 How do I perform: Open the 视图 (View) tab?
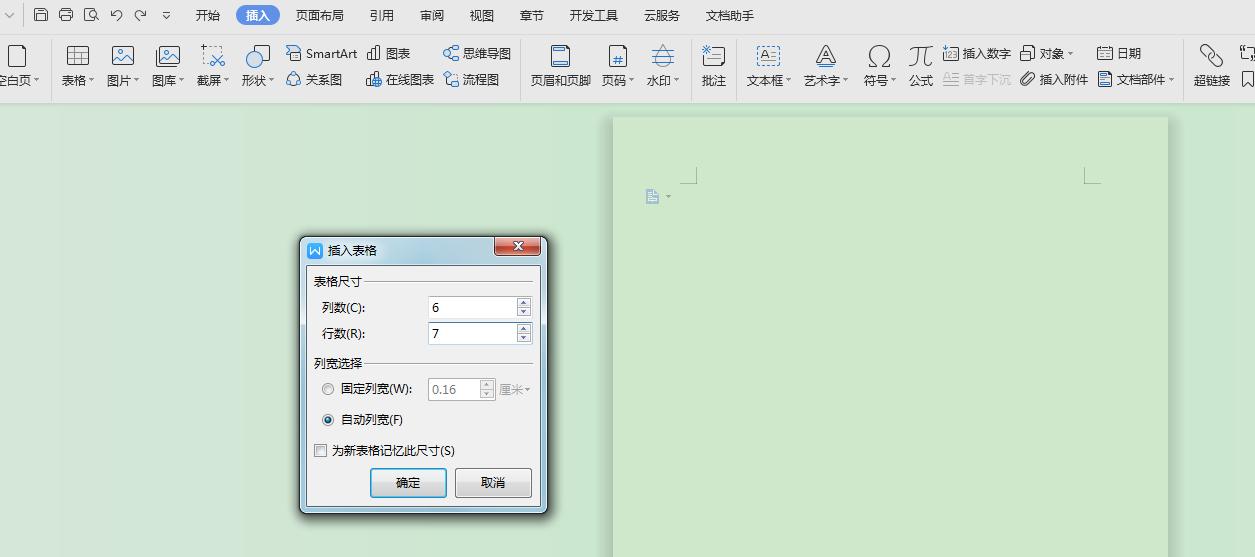click(482, 15)
